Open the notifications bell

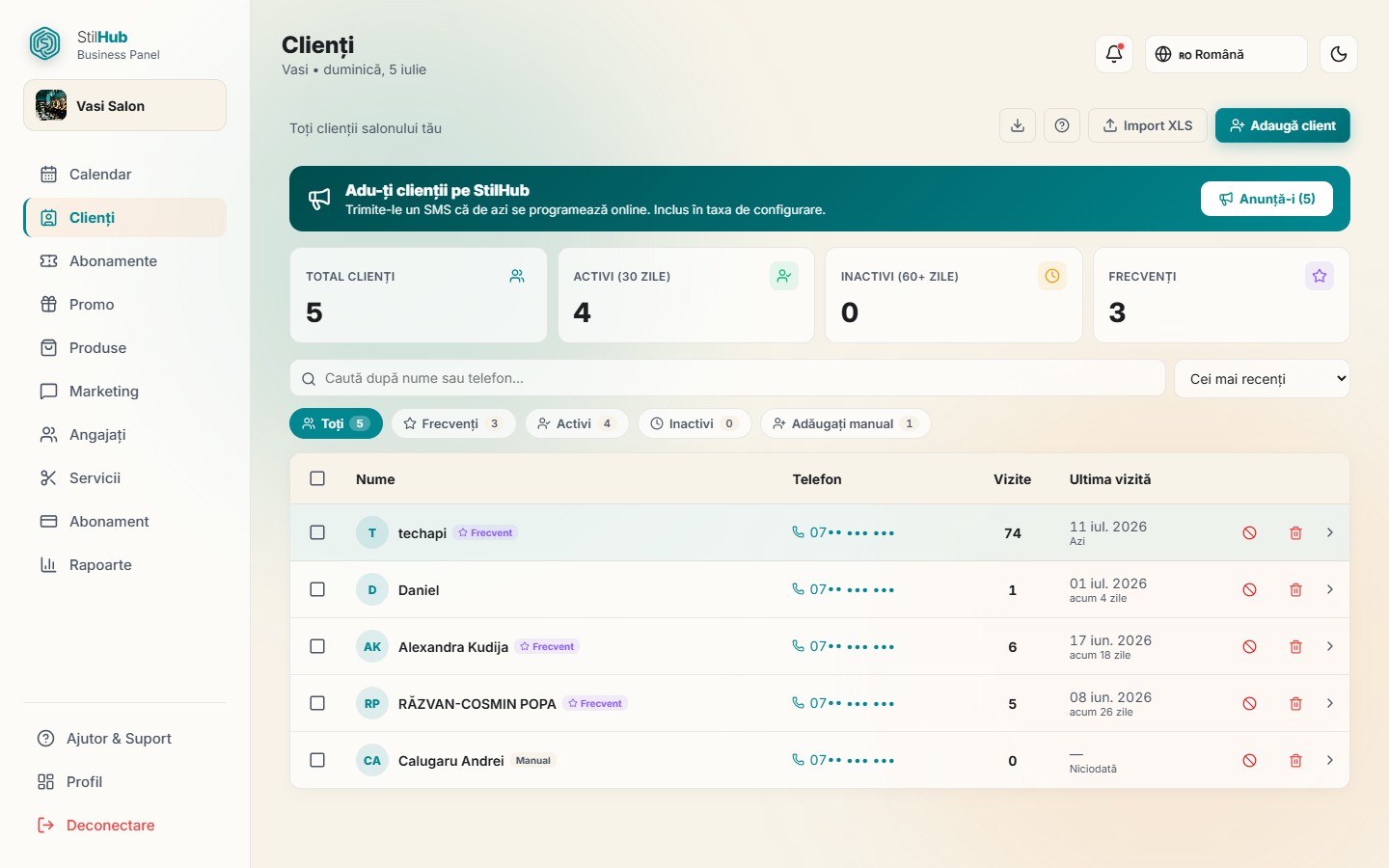pos(1114,54)
